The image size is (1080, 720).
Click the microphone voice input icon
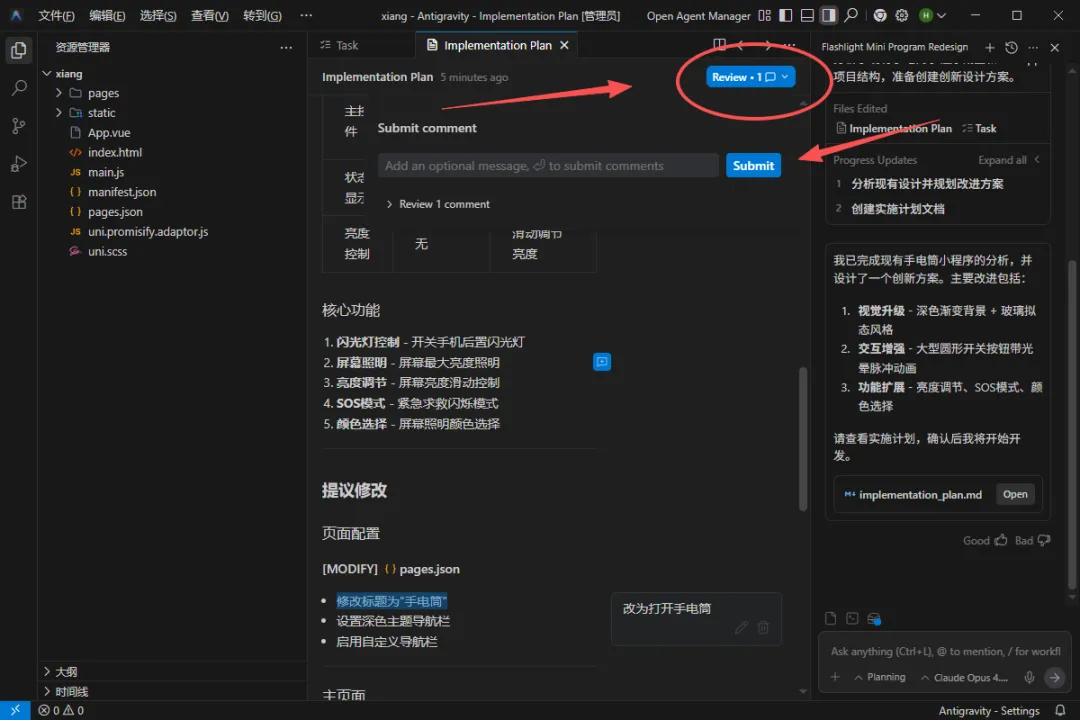(1029, 678)
